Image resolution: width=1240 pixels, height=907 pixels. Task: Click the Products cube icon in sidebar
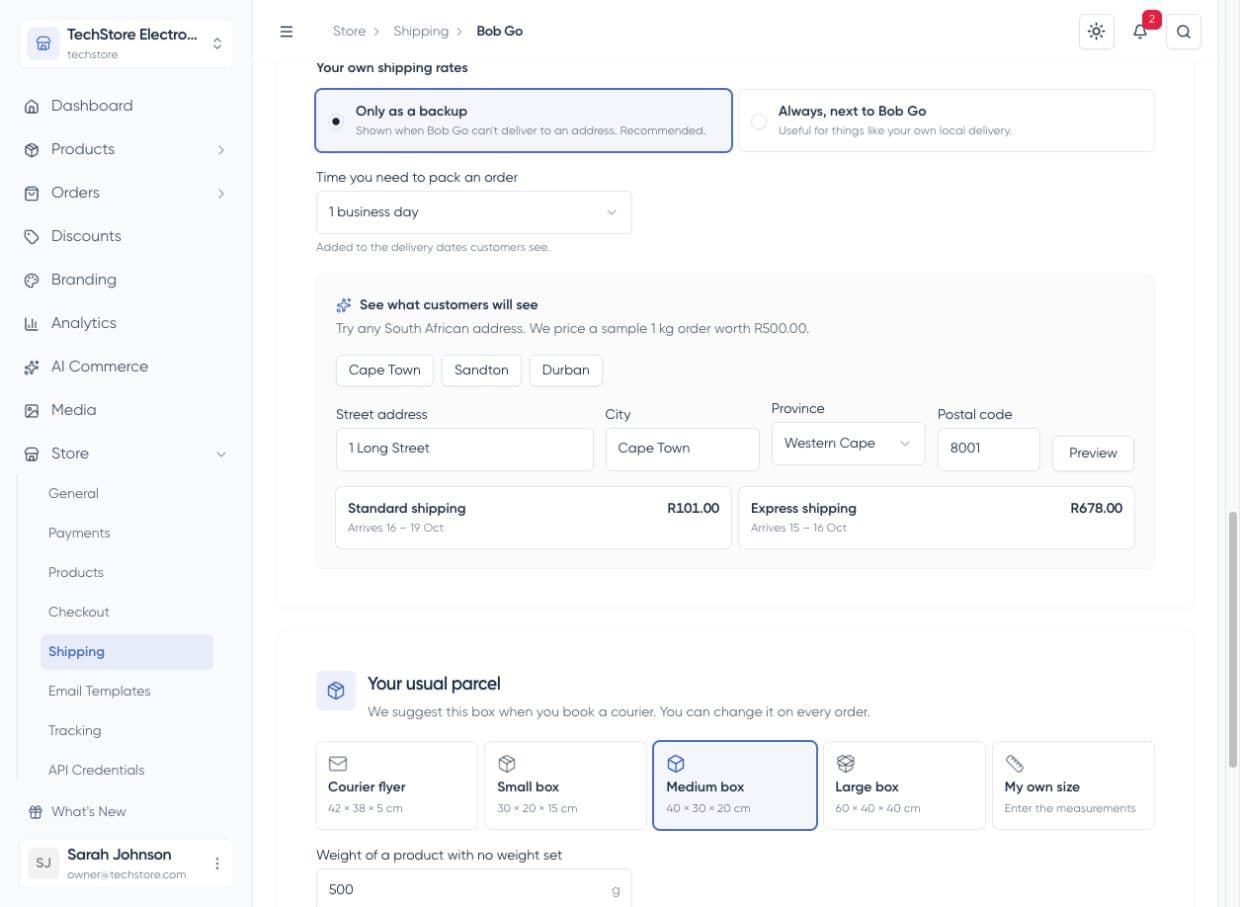pyautogui.click(x=32, y=150)
